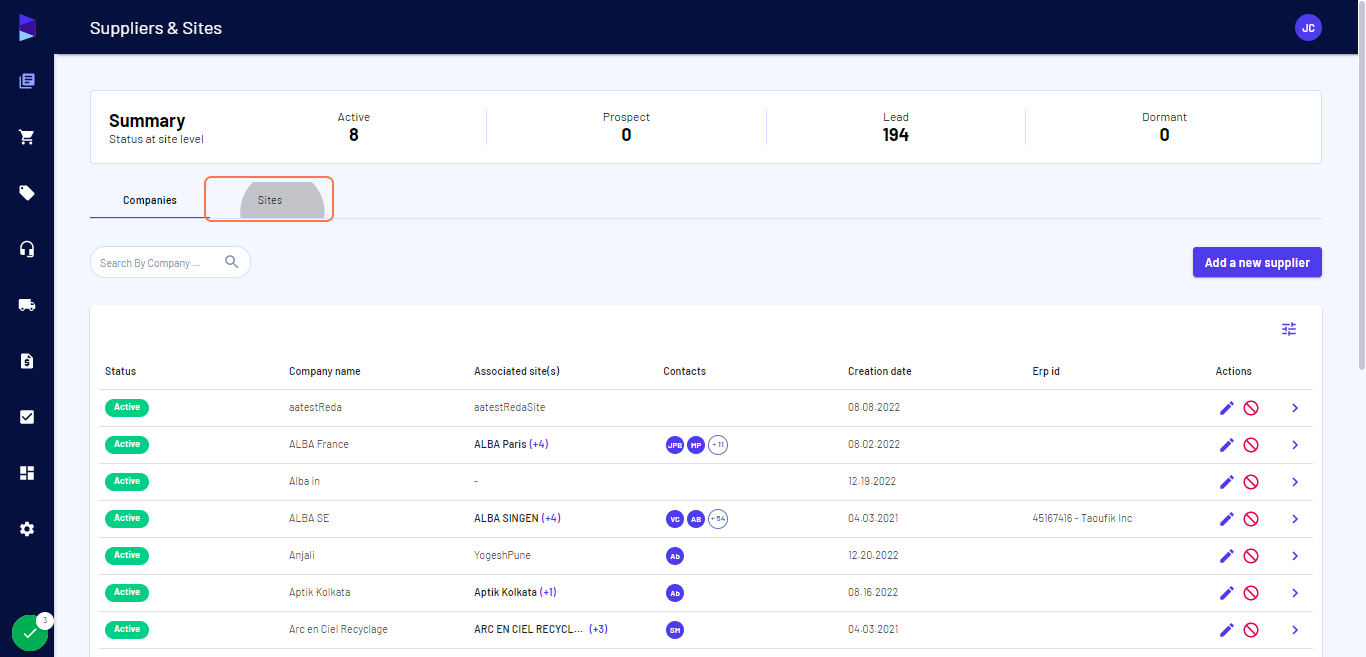Image resolution: width=1366 pixels, height=657 pixels.
Task: Switch to the Sites tab
Action: [x=269, y=200]
